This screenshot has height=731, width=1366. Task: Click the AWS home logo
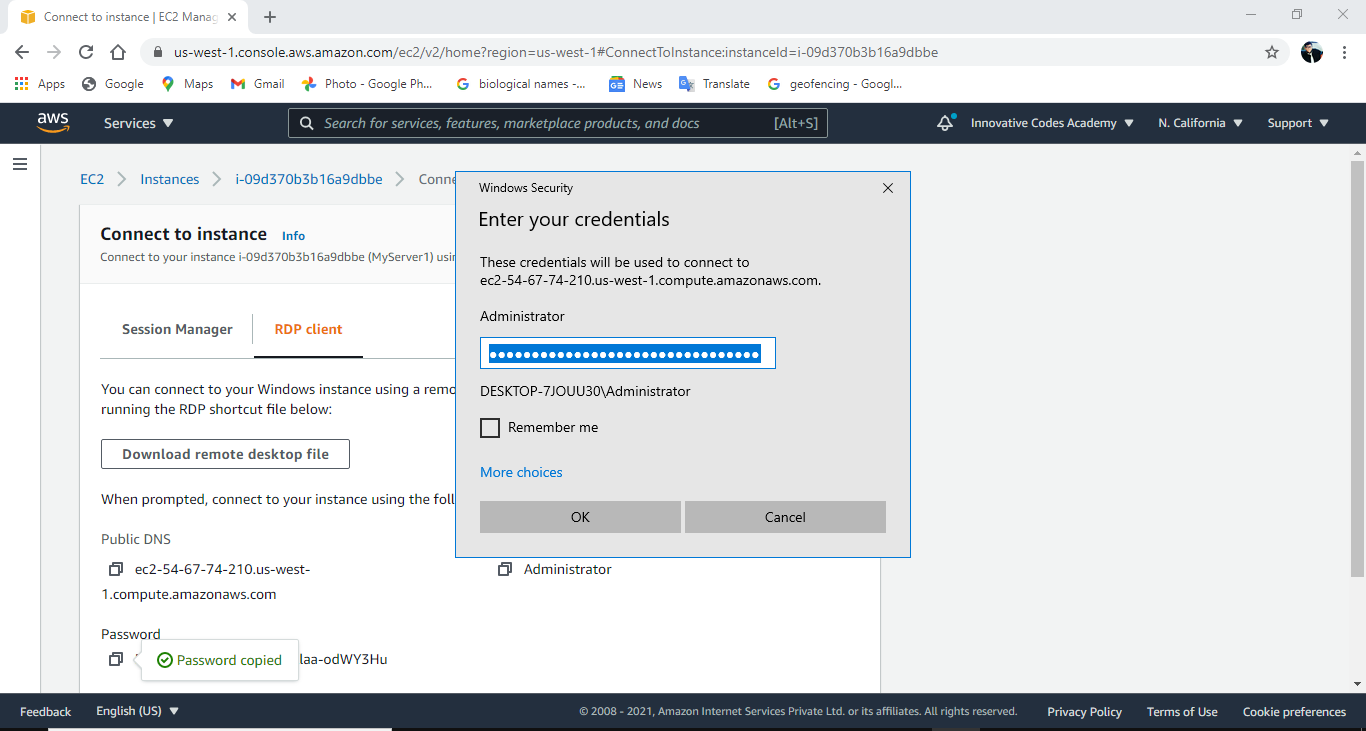point(53,122)
